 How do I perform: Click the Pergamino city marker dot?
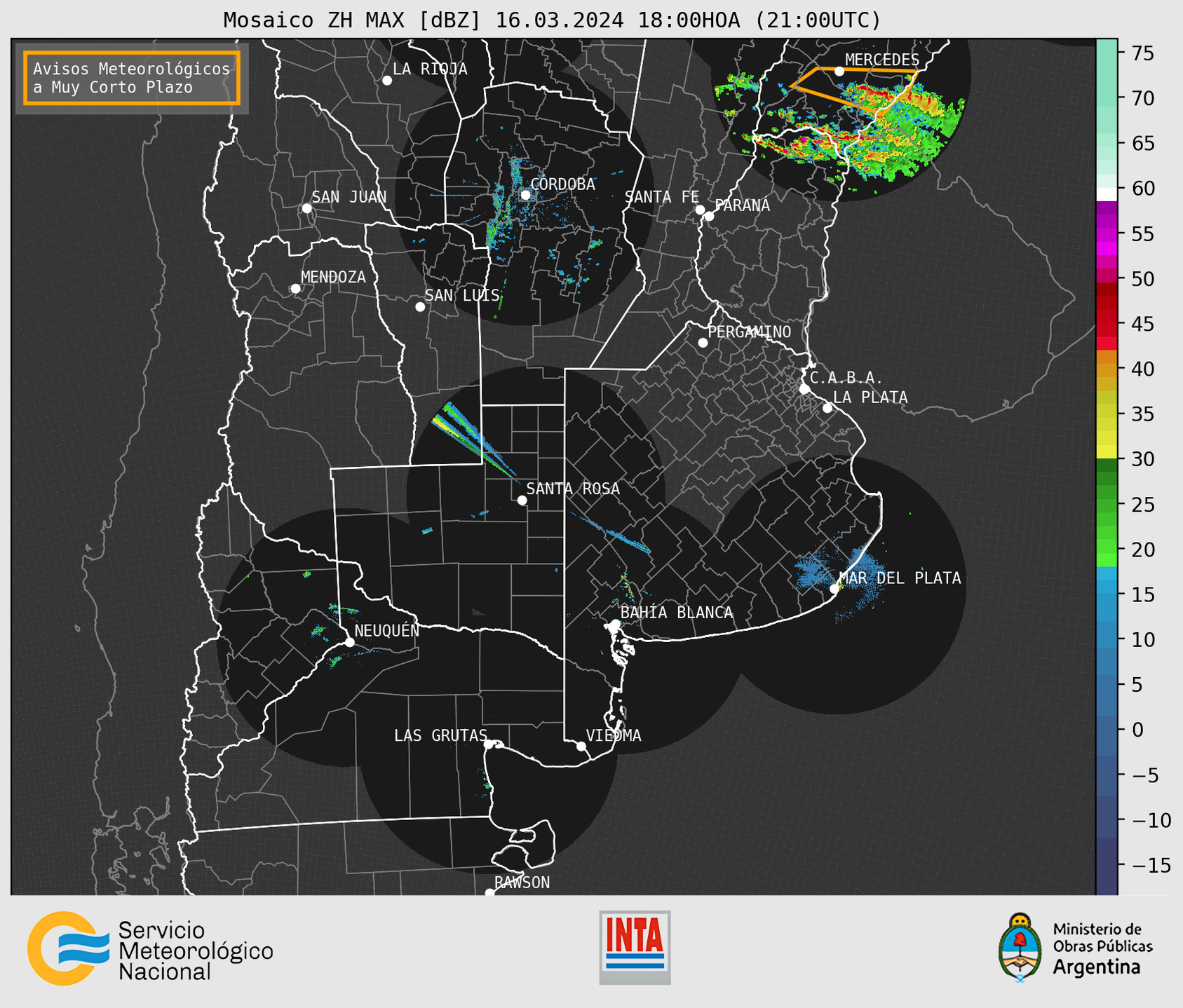point(703,343)
